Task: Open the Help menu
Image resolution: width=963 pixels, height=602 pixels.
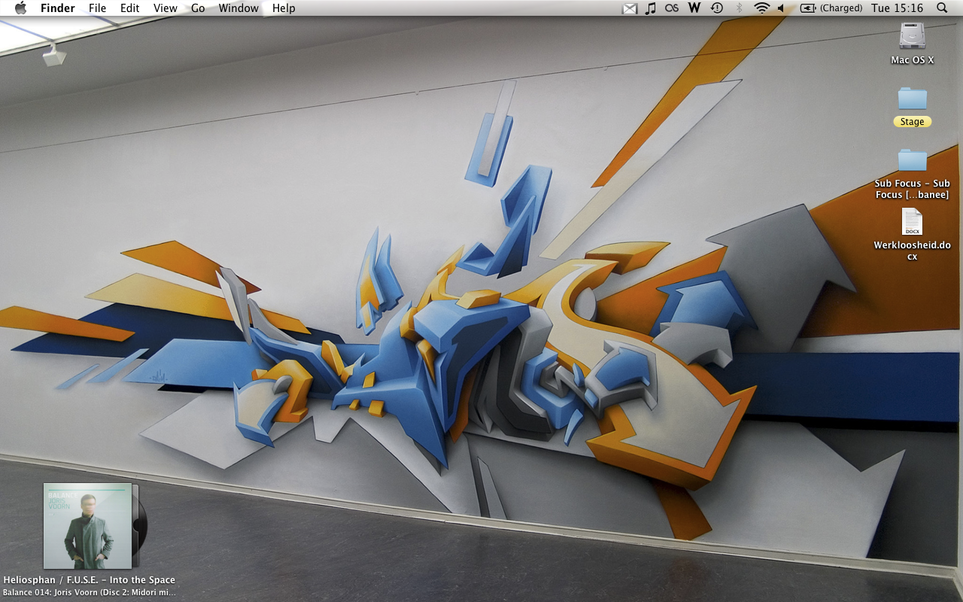Action: click(x=284, y=8)
